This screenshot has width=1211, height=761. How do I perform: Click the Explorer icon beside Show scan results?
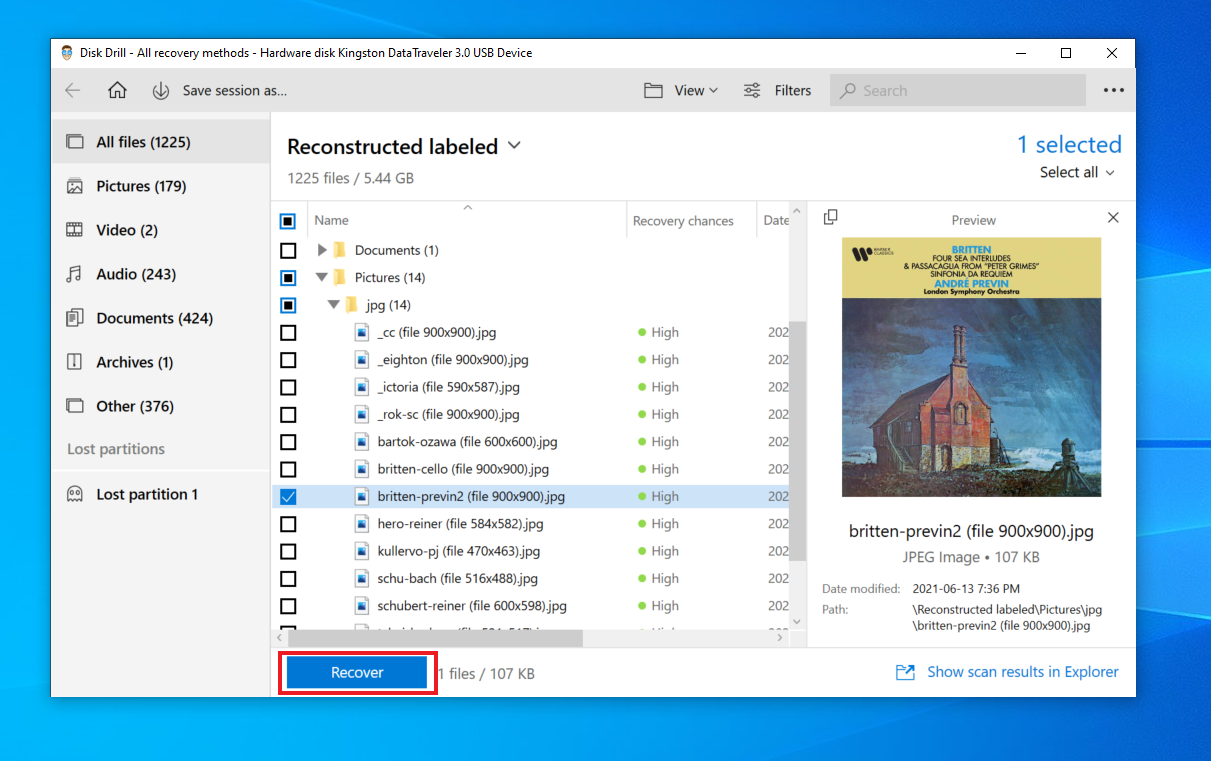click(x=905, y=672)
